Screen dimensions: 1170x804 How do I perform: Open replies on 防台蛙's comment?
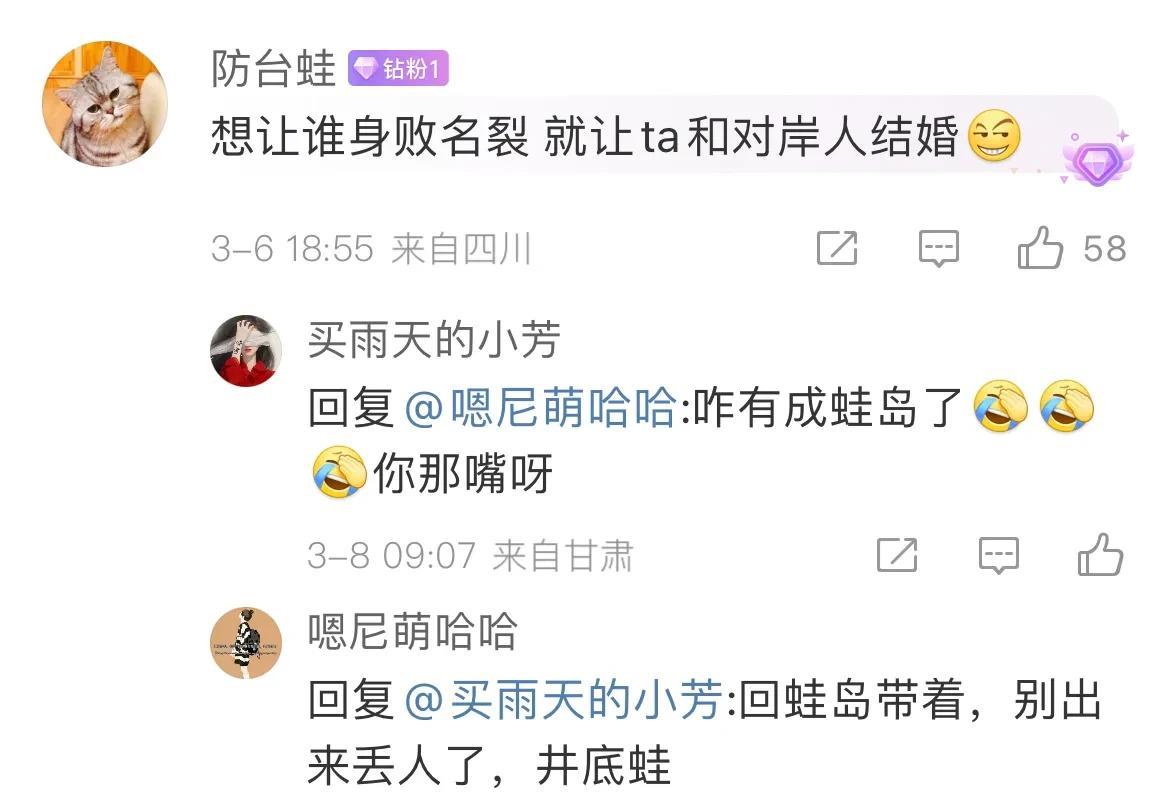939,249
